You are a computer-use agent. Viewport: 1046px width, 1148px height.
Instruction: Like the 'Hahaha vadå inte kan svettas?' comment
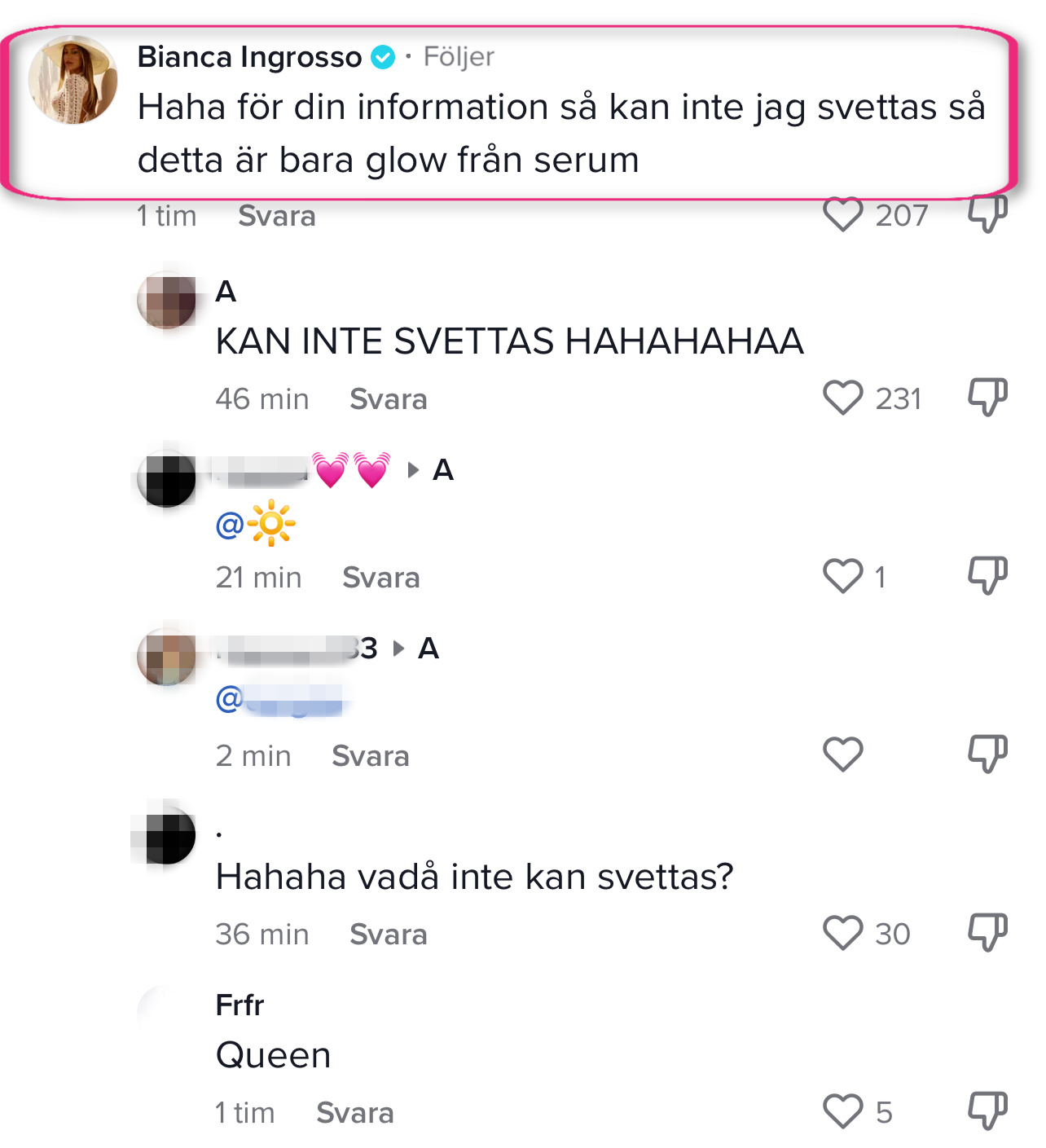click(842, 934)
